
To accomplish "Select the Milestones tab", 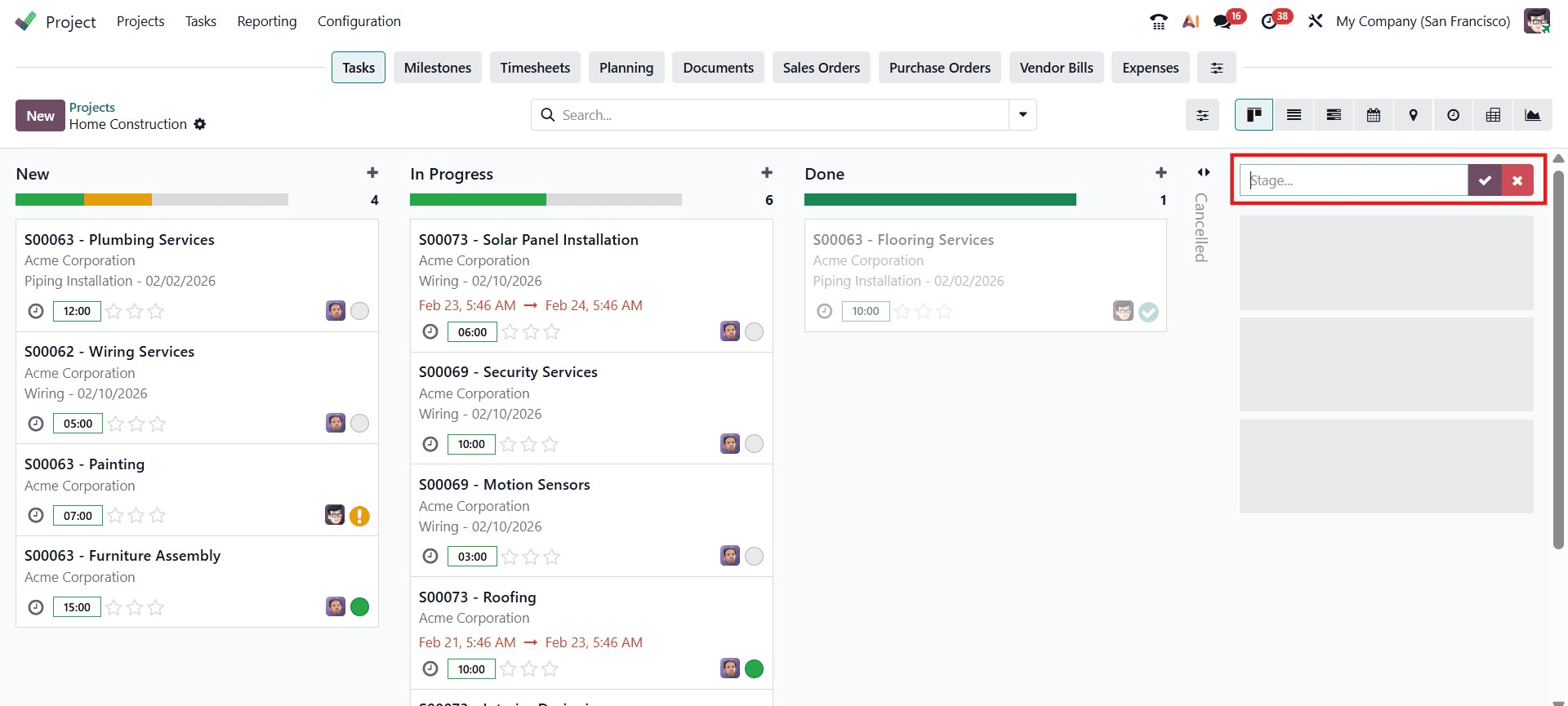I will coord(438,68).
